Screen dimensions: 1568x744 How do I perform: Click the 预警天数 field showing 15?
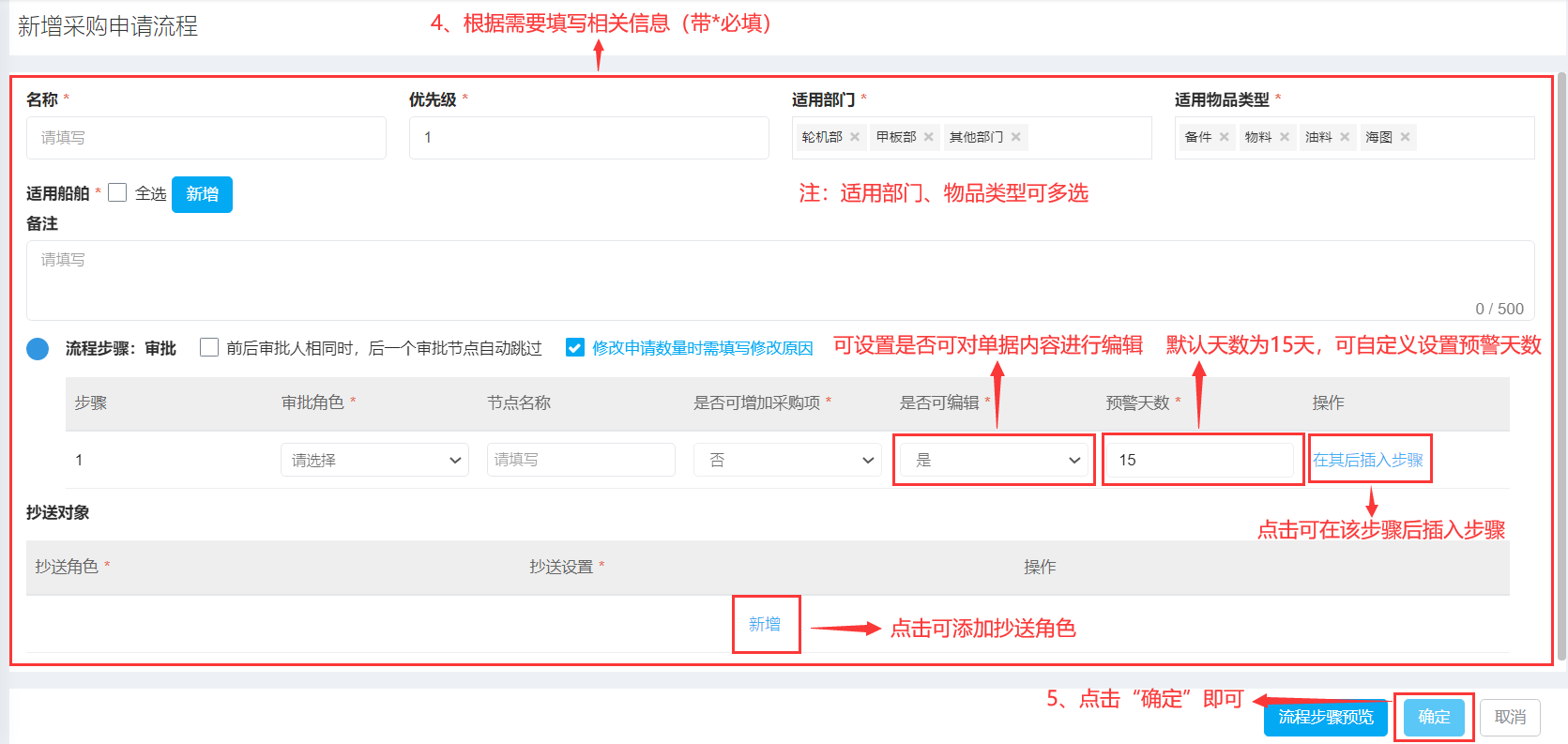(x=1200, y=460)
